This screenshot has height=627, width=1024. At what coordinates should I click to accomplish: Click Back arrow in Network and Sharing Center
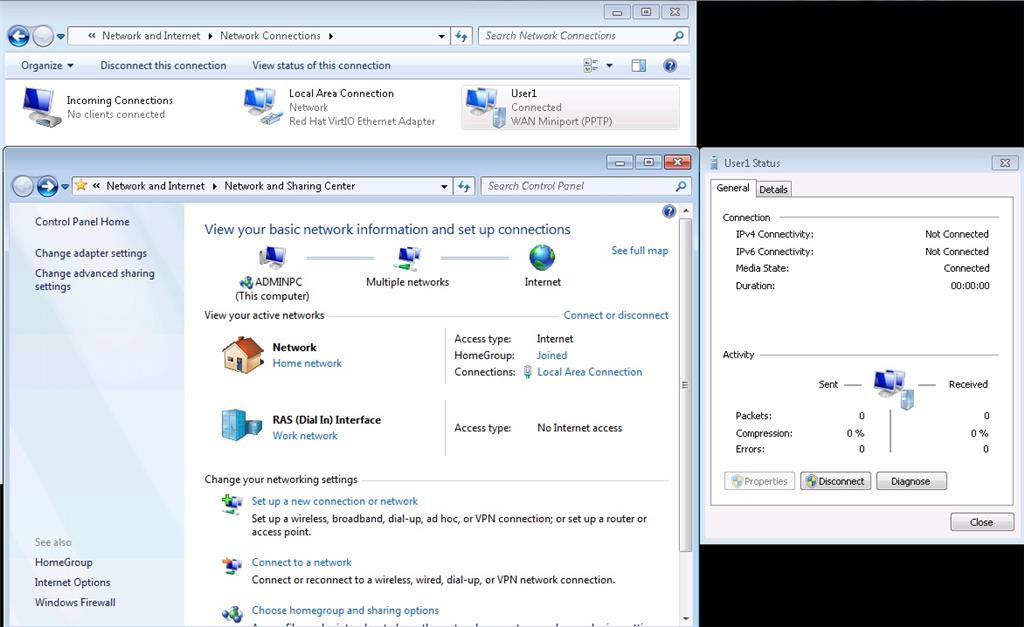point(22,187)
